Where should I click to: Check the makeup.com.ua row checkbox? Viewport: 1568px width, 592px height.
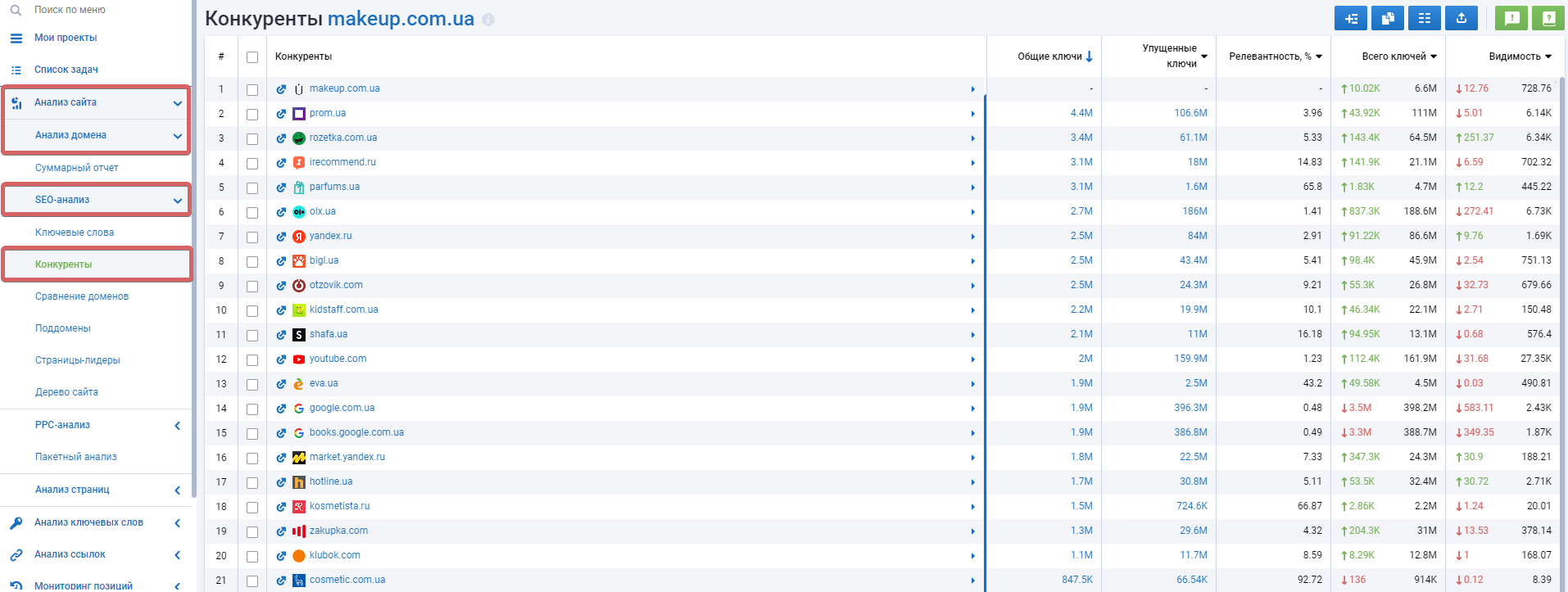252,90
